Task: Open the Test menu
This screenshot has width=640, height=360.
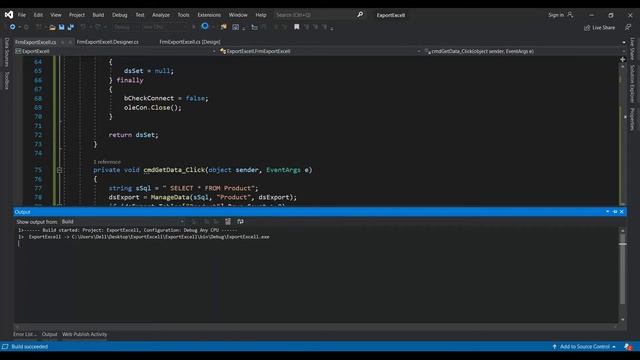Action: (140, 15)
